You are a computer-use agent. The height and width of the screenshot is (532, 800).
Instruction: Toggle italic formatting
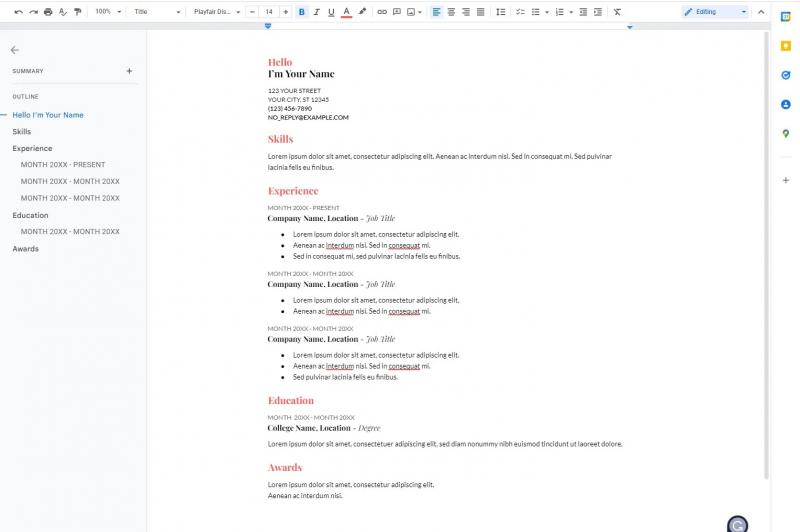(316, 12)
